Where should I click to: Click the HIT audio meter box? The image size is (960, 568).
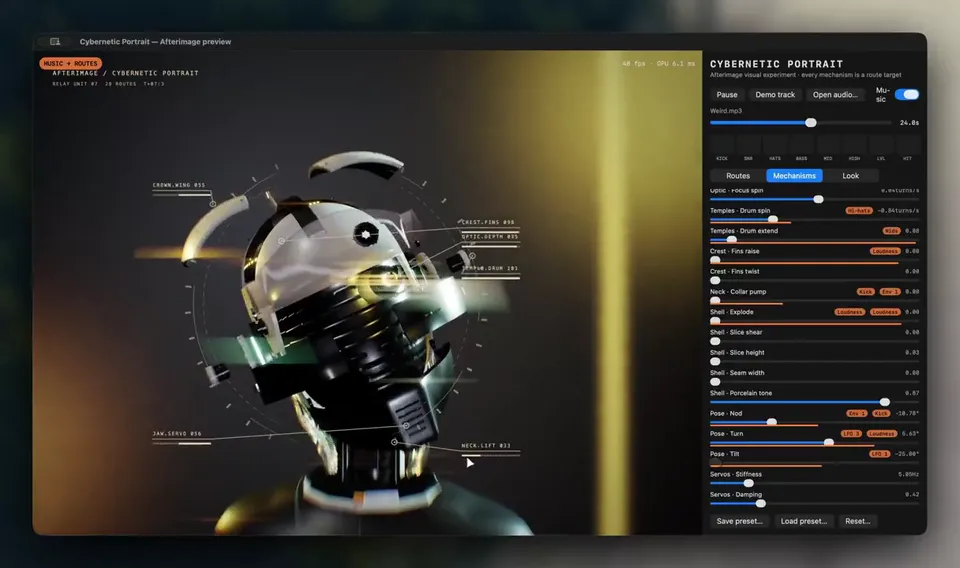coord(907,145)
